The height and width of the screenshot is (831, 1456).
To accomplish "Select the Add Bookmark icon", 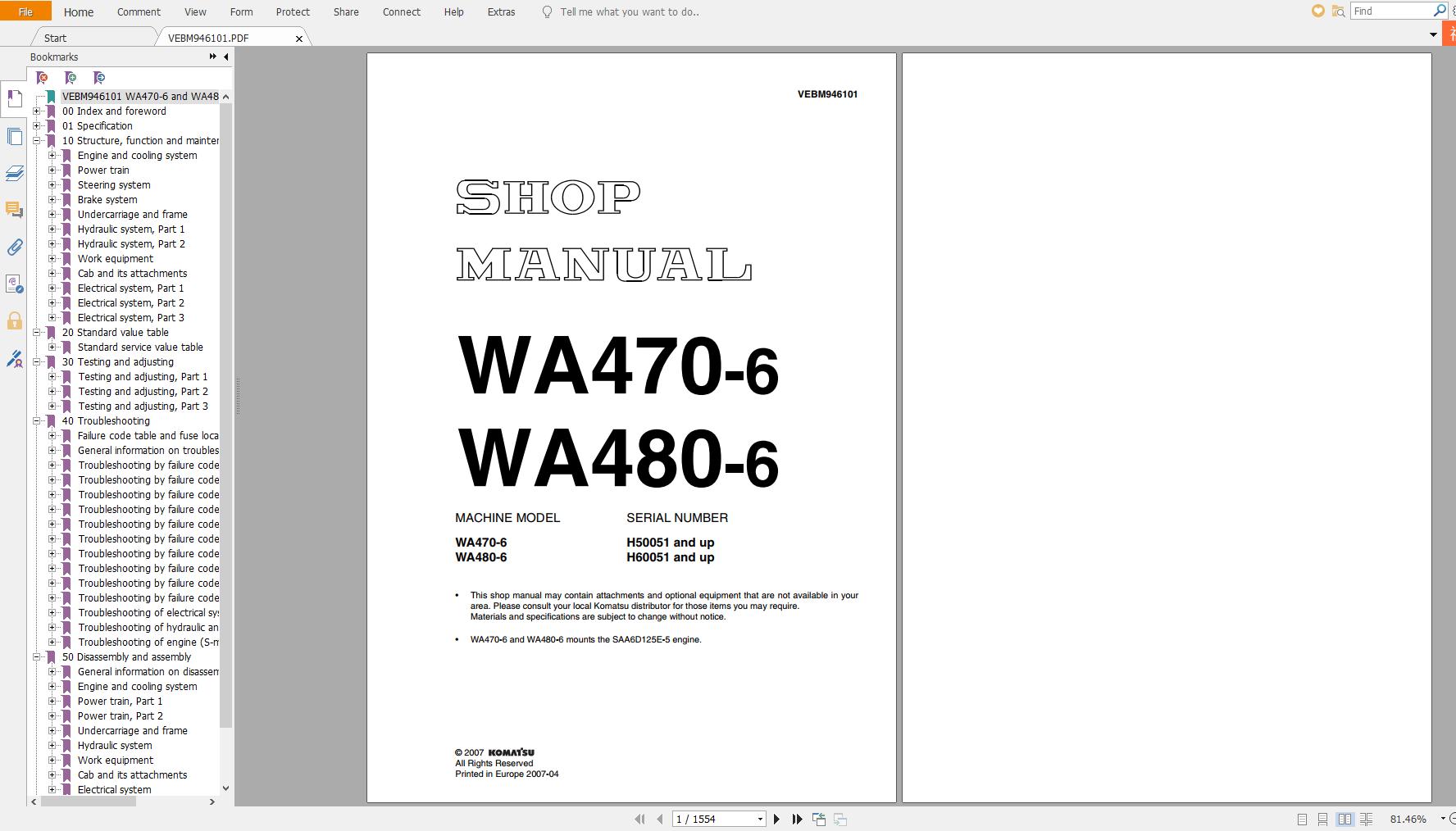I will tap(71, 78).
